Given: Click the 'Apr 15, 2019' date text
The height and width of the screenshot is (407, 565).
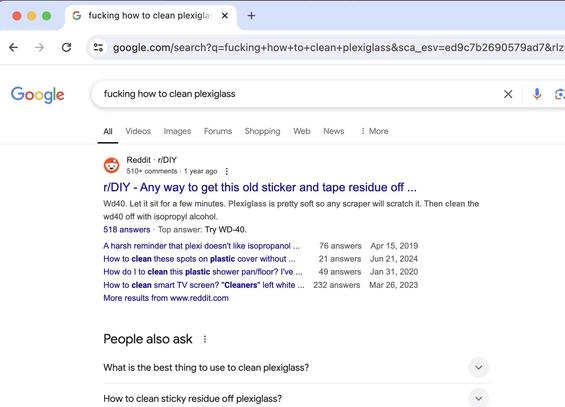Looking at the screenshot, I should (x=394, y=246).
